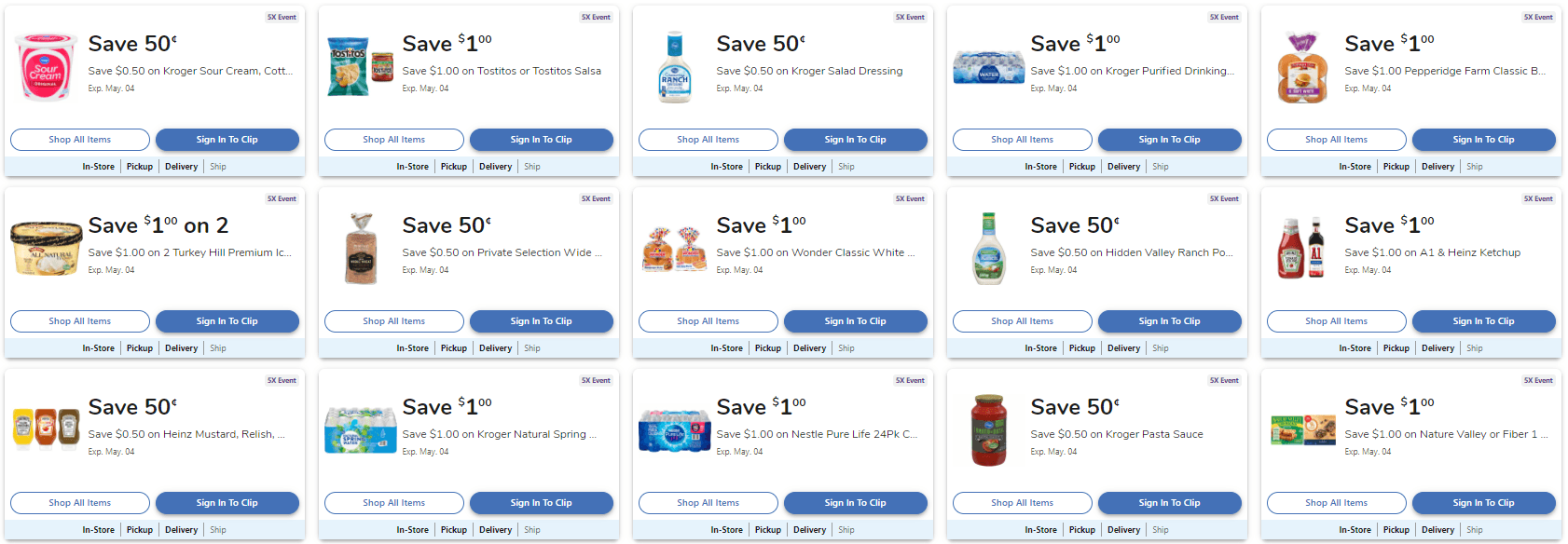1568x544 pixels.
Task: Sign in to clip Pepperidge Farm coupon
Action: coord(1483,140)
